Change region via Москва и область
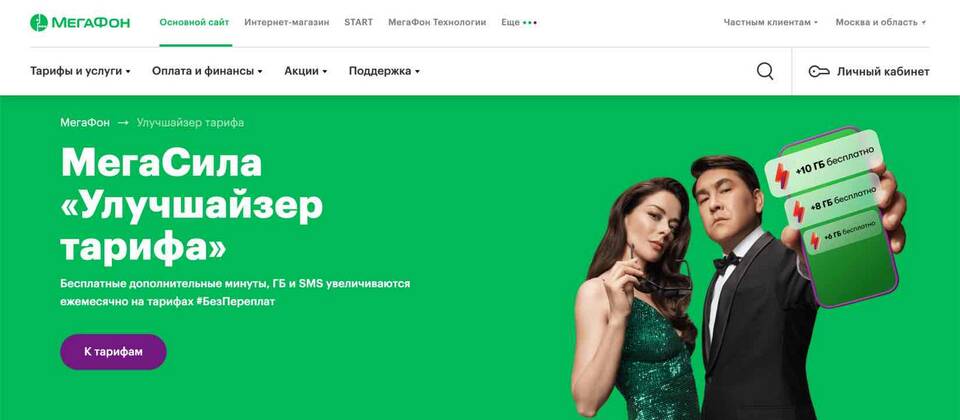960x420 pixels. coord(880,22)
